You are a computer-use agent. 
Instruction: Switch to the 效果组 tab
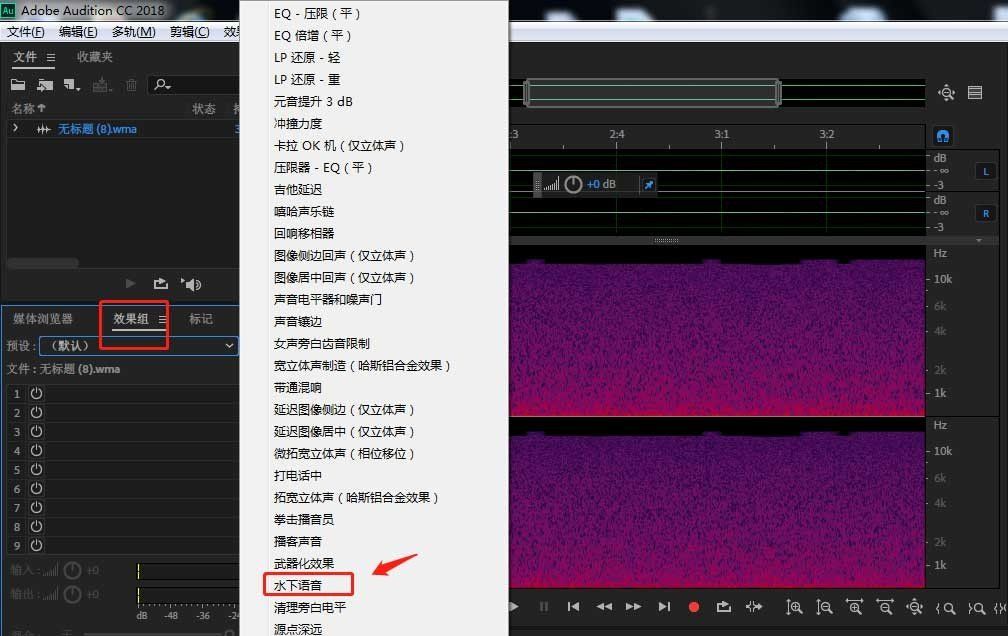click(130, 319)
